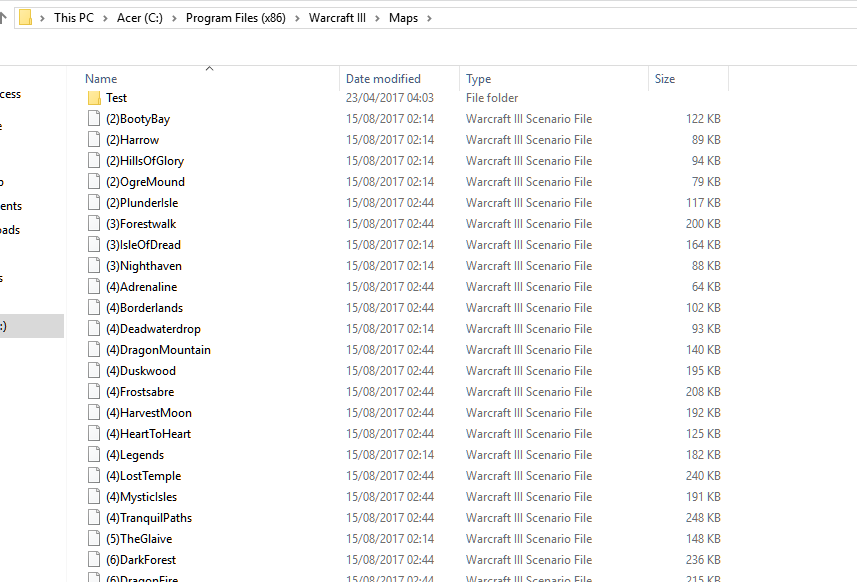Select the (3)Forestwalk file name
This screenshot has height=582, width=857.
click(x=141, y=224)
